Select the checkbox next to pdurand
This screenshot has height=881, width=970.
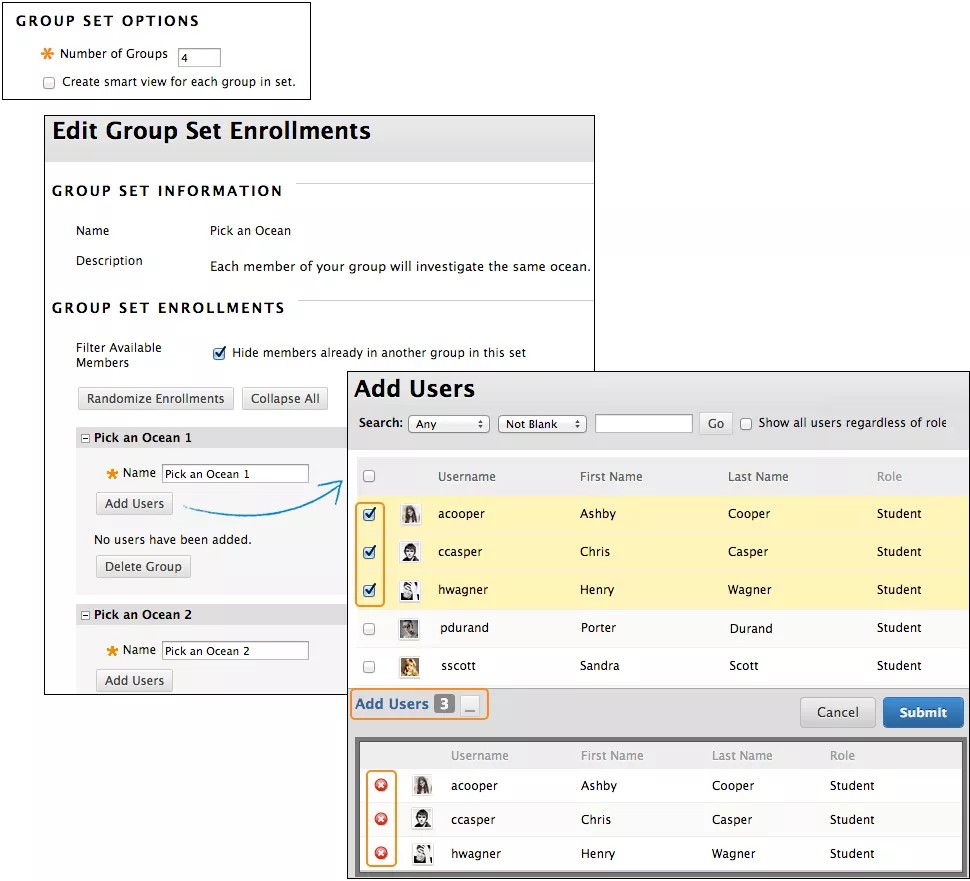pos(370,628)
